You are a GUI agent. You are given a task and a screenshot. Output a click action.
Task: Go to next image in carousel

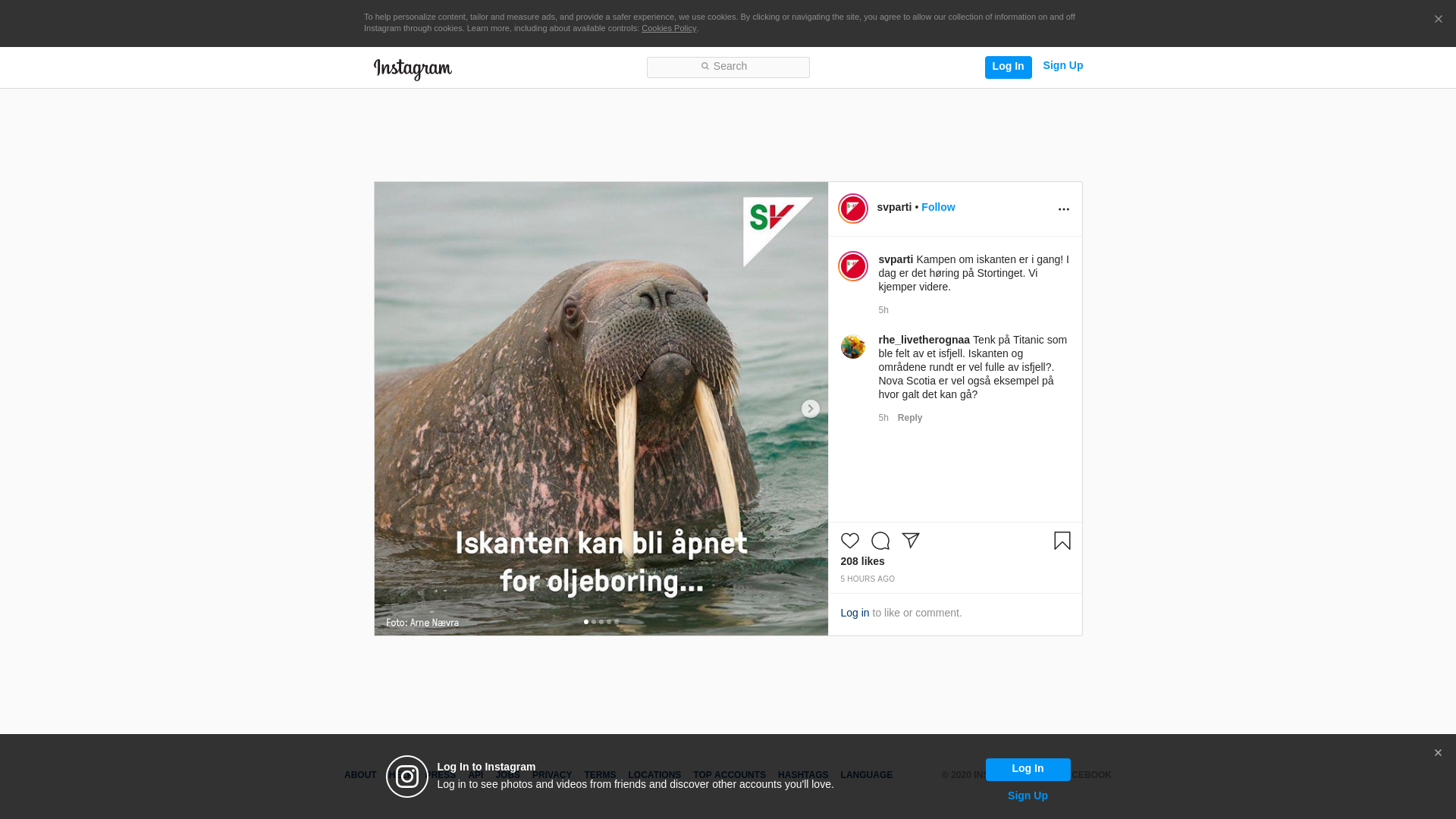click(x=810, y=409)
